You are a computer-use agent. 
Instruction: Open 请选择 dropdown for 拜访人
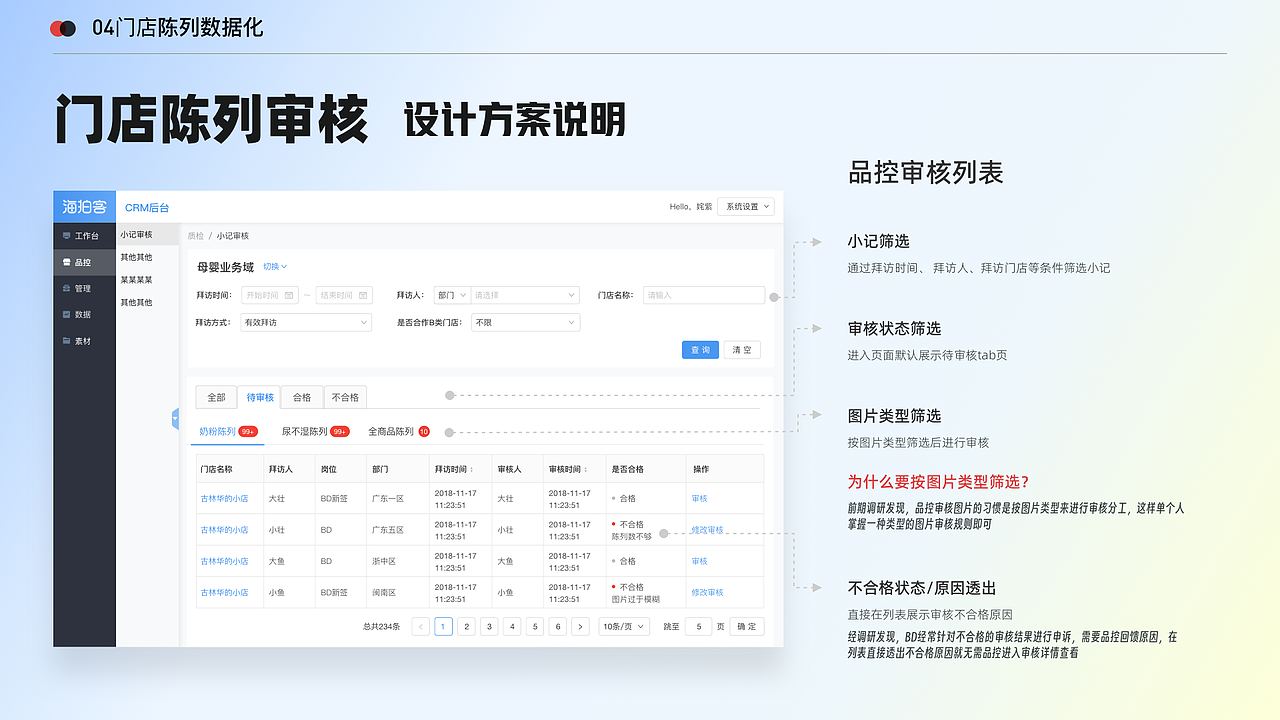click(524, 295)
